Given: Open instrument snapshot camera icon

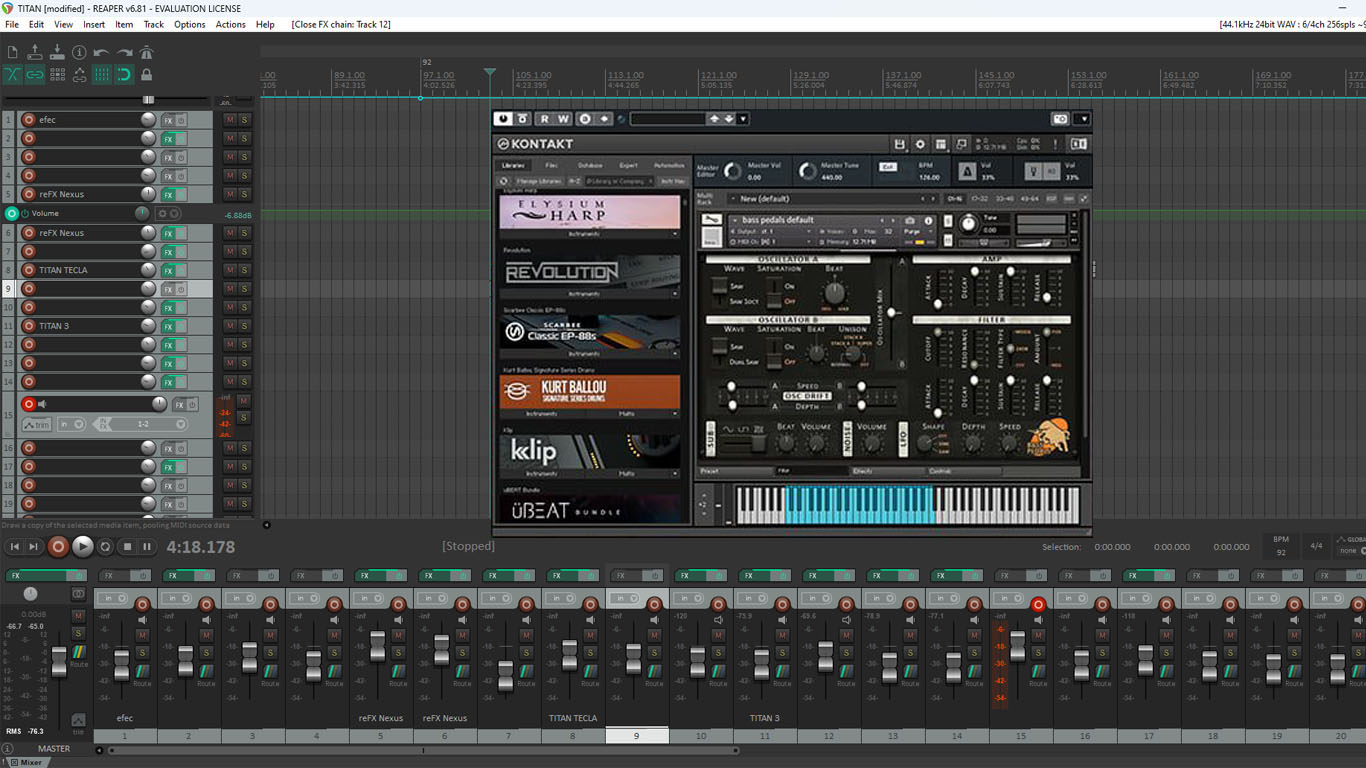Looking at the screenshot, I should (x=910, y=220).
